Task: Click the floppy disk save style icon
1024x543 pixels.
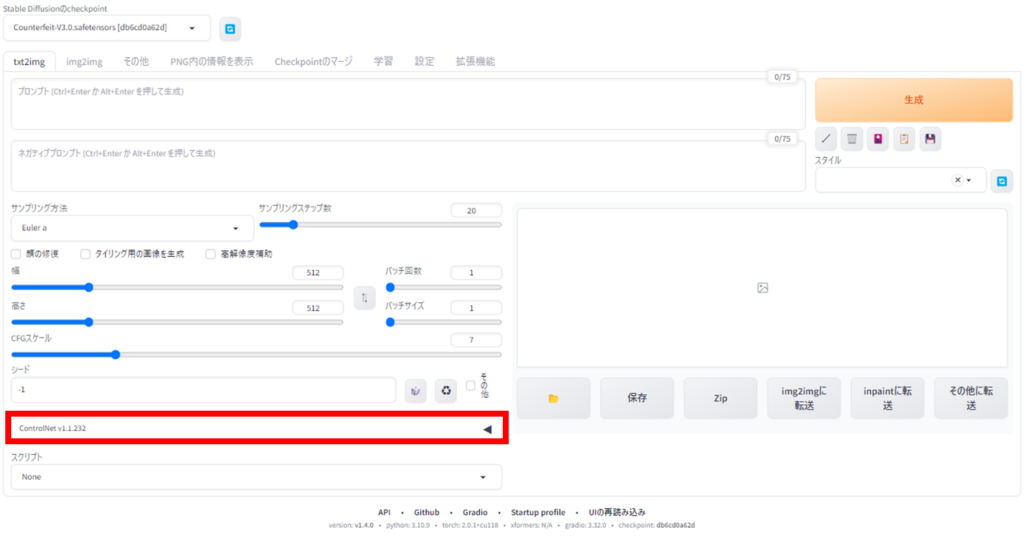Action: 930,139
